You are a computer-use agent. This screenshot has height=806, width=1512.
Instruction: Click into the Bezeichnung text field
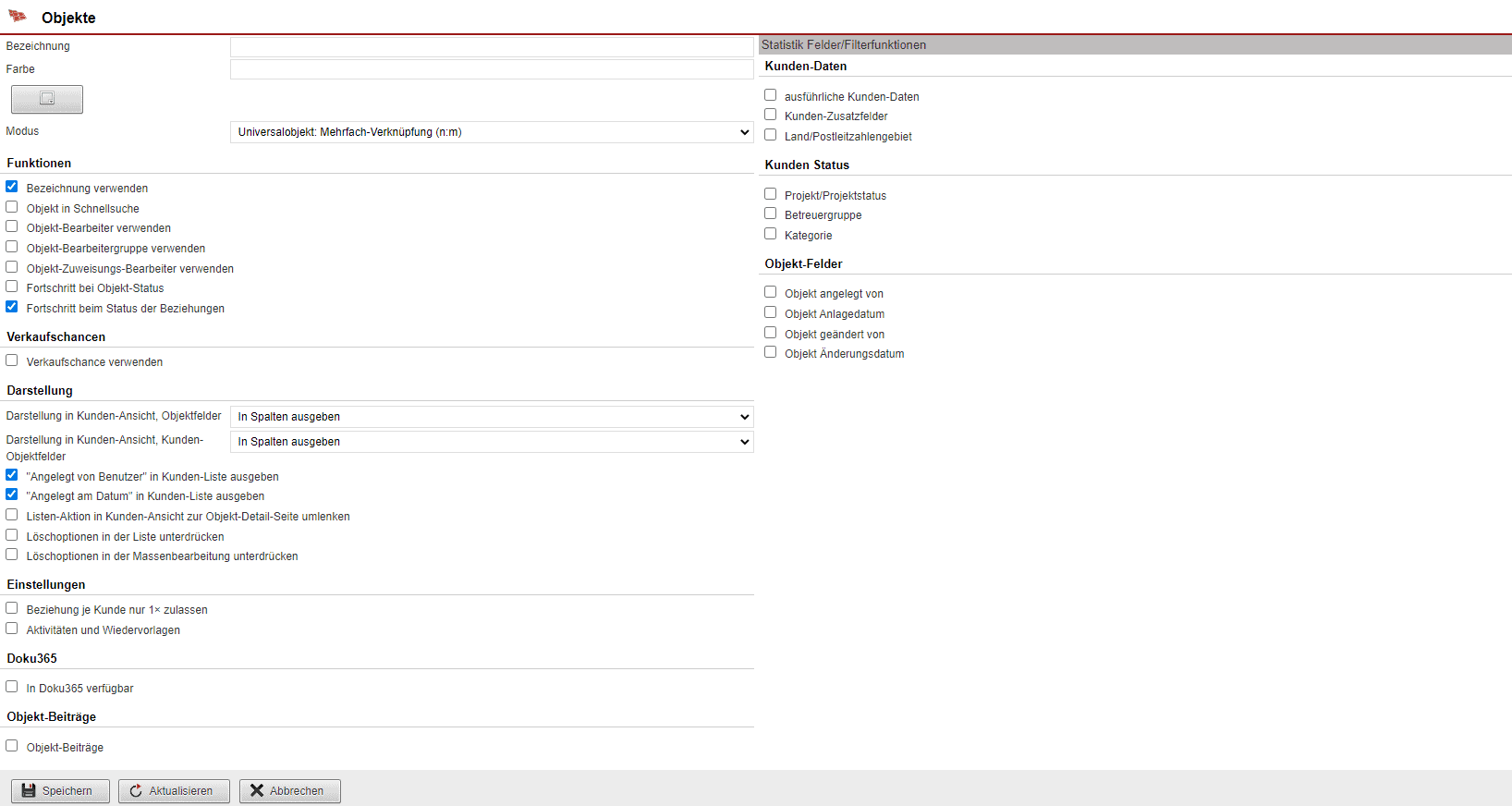click(492, 47)
